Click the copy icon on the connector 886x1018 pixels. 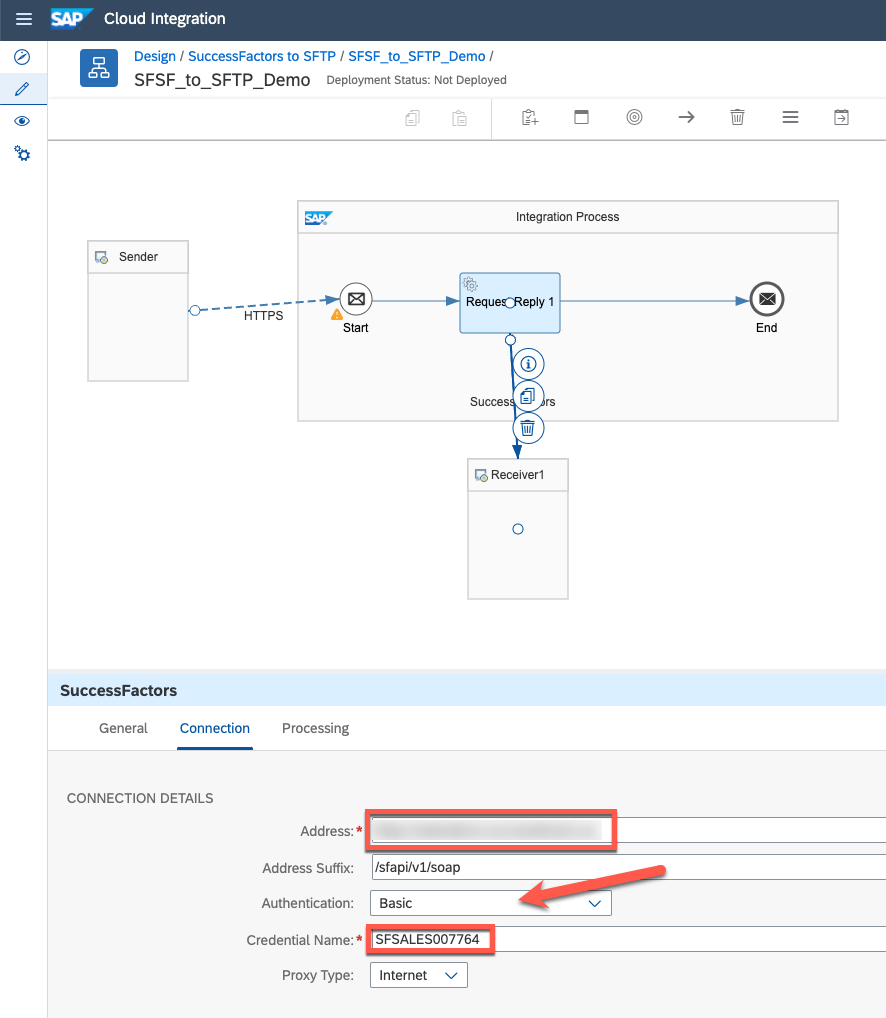[x=528, y=396]
